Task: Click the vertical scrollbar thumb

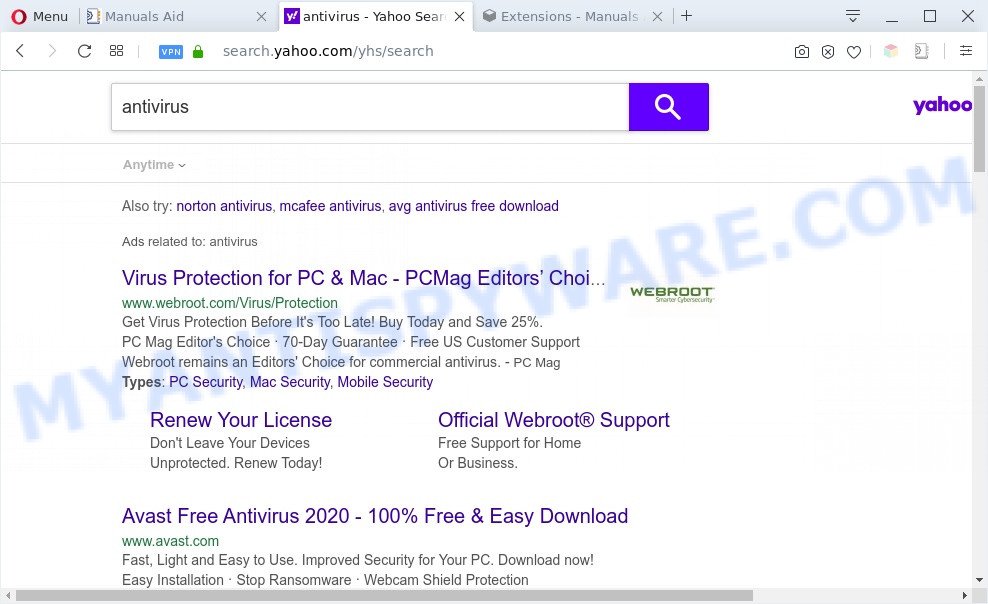Action: [979, 128]
